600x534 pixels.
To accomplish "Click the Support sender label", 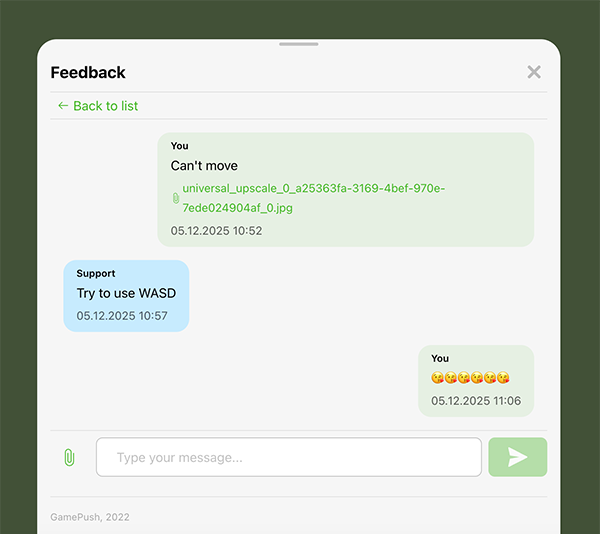I will tap(96, 274).
